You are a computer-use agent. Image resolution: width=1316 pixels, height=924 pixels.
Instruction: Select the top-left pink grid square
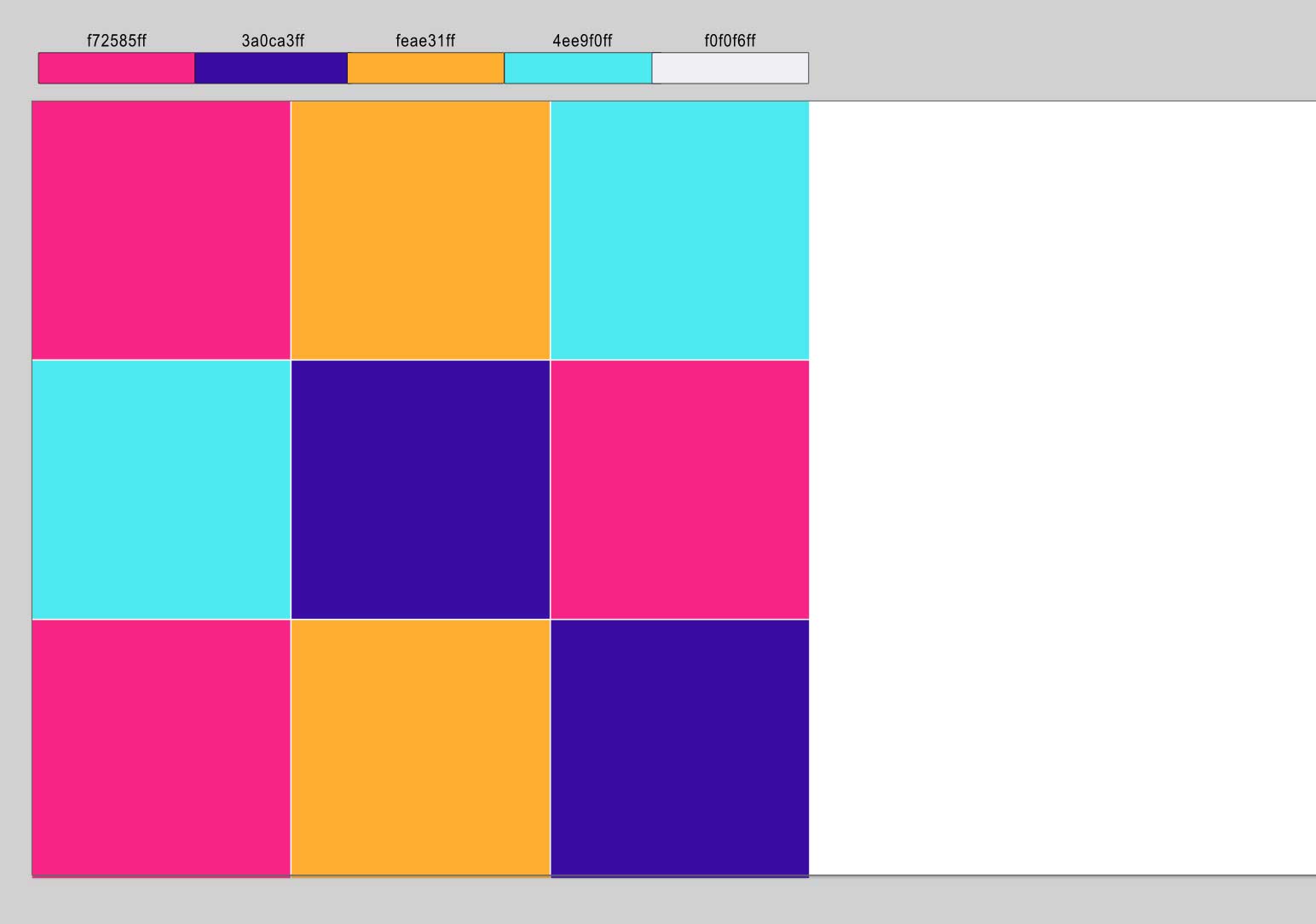161,230
